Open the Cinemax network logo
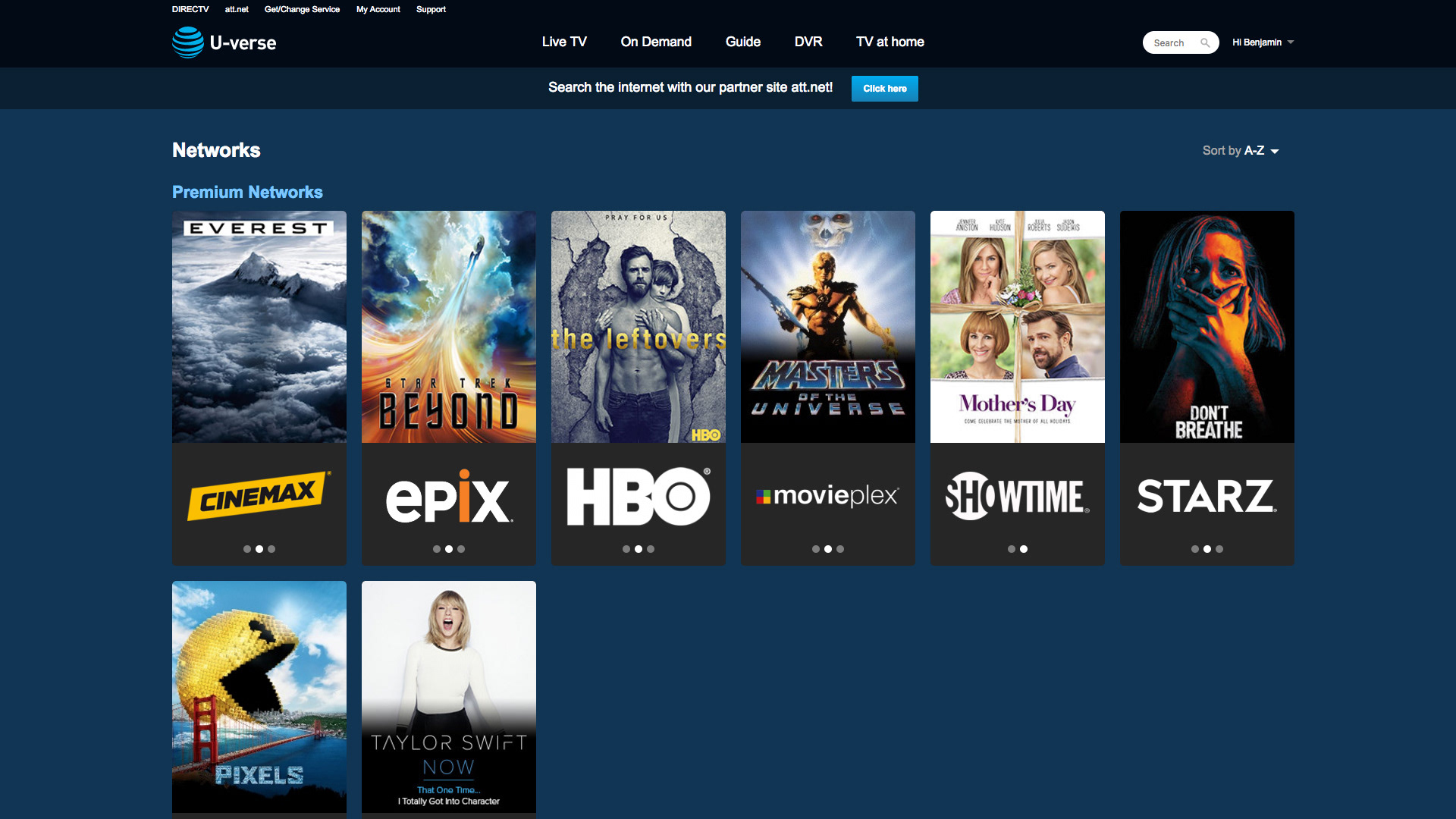This screenshot has height=819, width=1456. point(259,496)
